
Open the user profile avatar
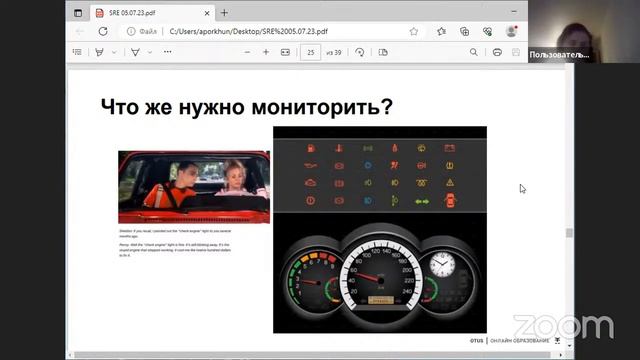pyautogui.click(x=511, y=31)
